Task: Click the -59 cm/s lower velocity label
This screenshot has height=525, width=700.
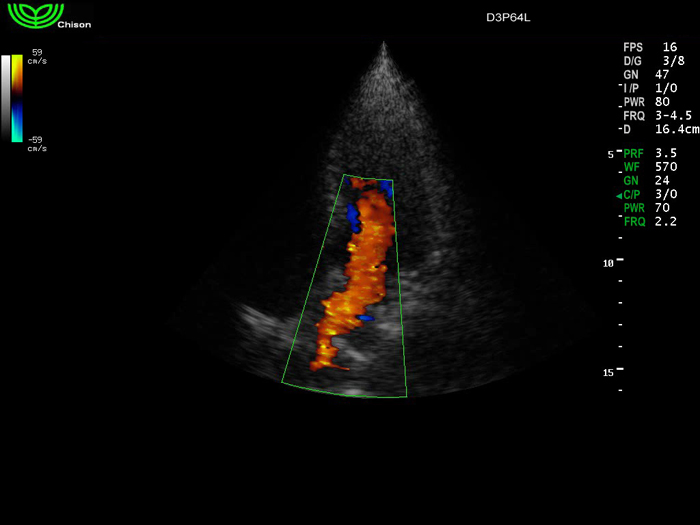Action: (37, 144)
